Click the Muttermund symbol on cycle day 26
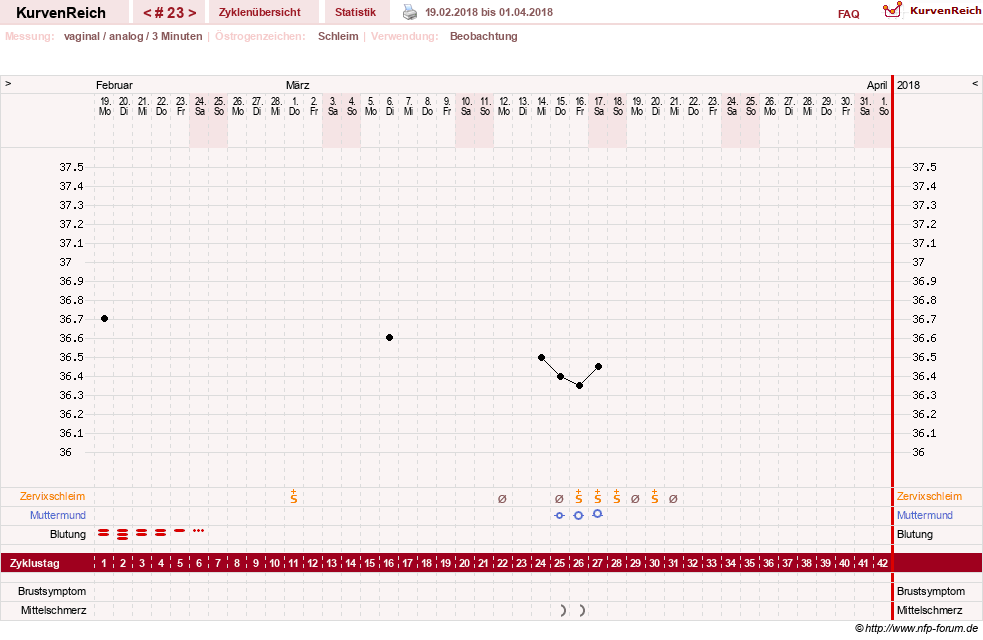Viewport: 983px width, 640px height. pyautogui.click(x=579, y=515)
